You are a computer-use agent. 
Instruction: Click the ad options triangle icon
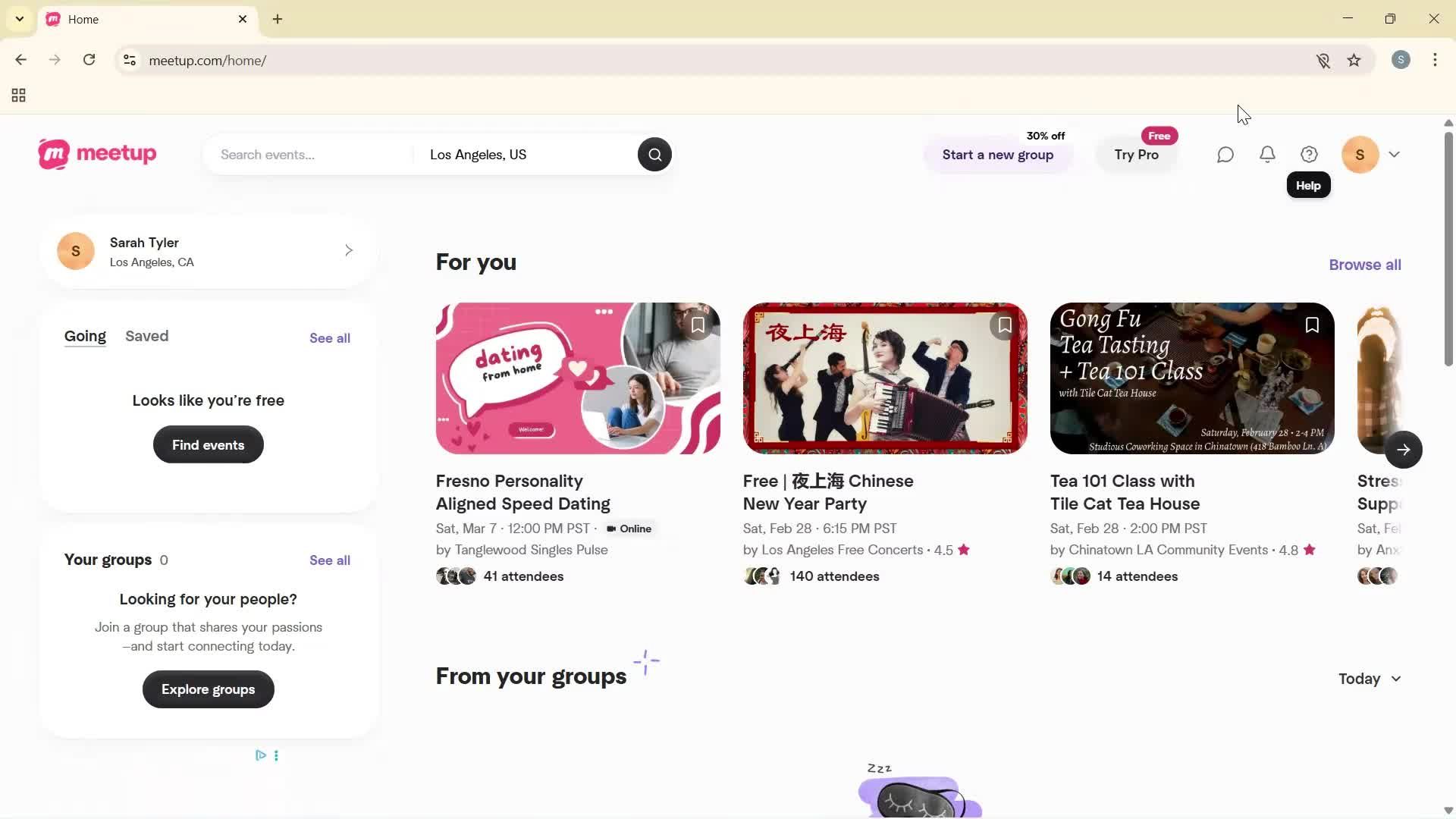tap(260, 755)
